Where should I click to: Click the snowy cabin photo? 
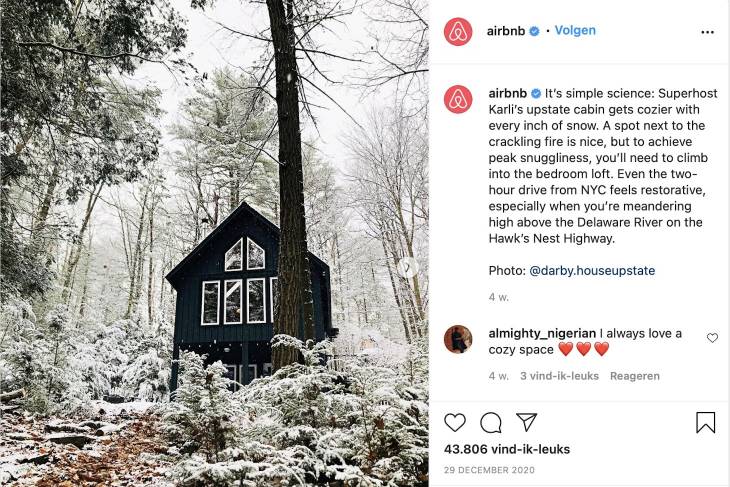pos(214,244)
